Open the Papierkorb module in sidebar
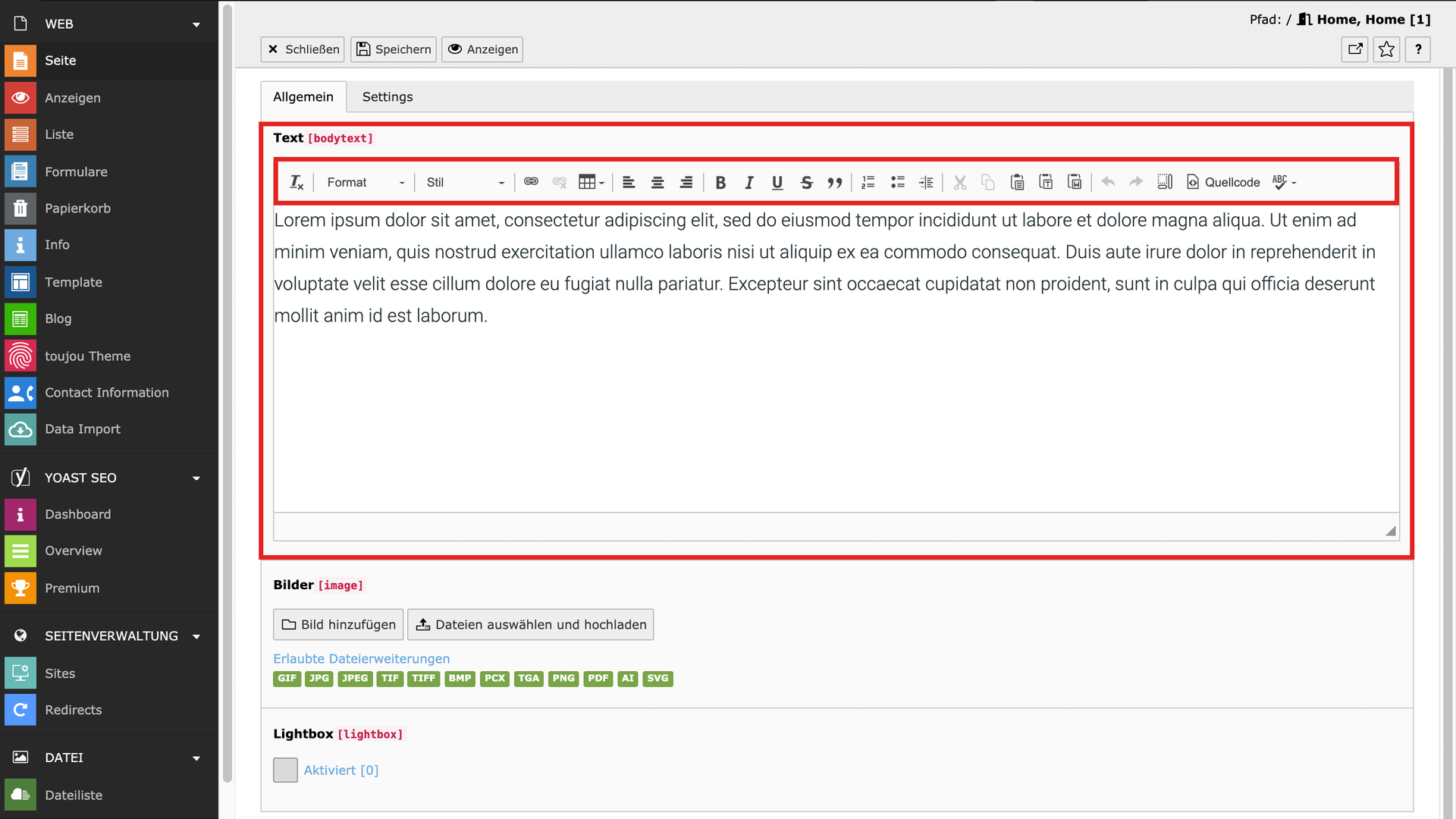Image resolution: width=1456 pixels, height=819 pixels. [x=77, y=208]
